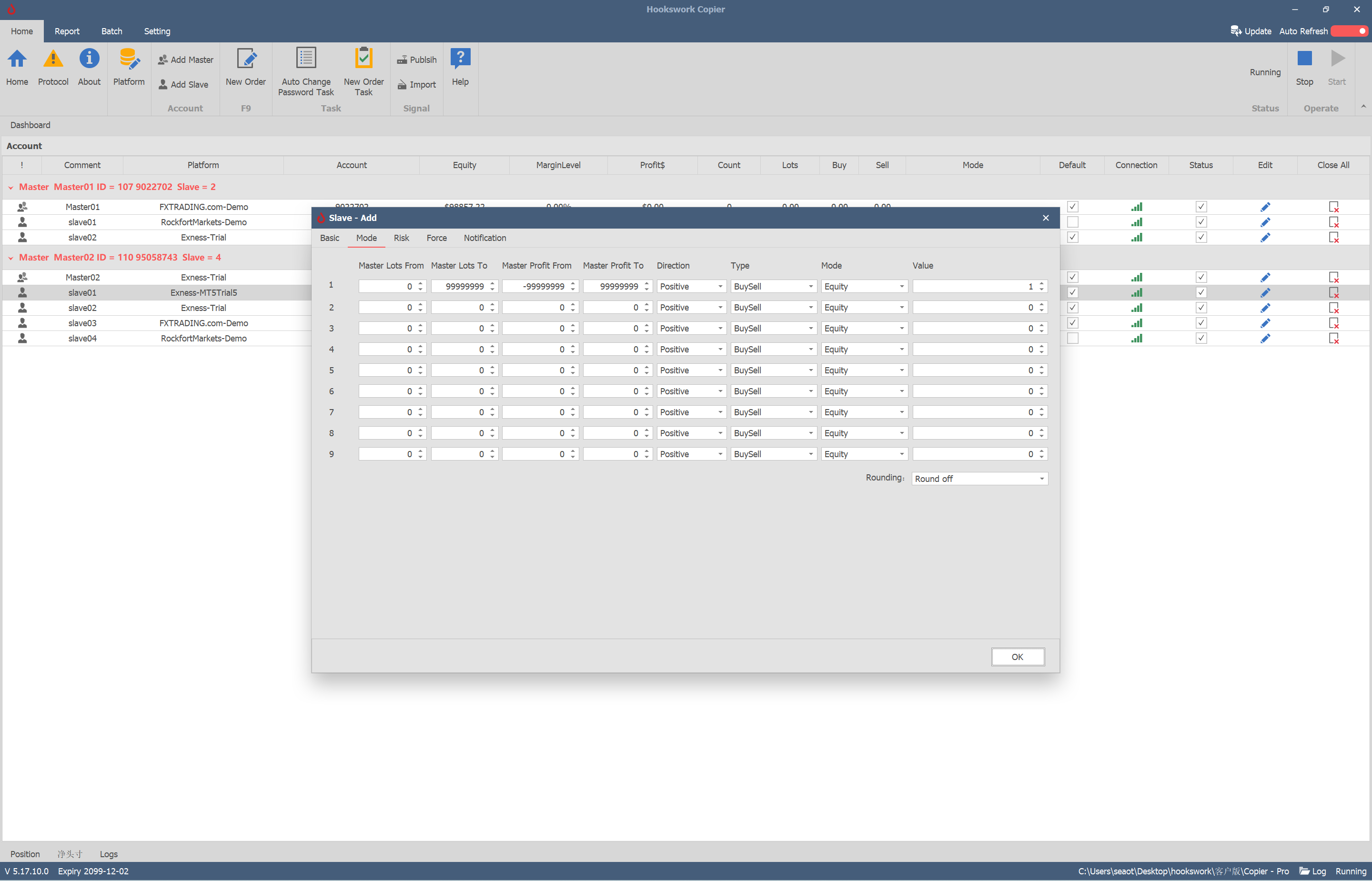Open the New Order Task icon
This screenshot has width=1372, height=881.
(364, 72)
